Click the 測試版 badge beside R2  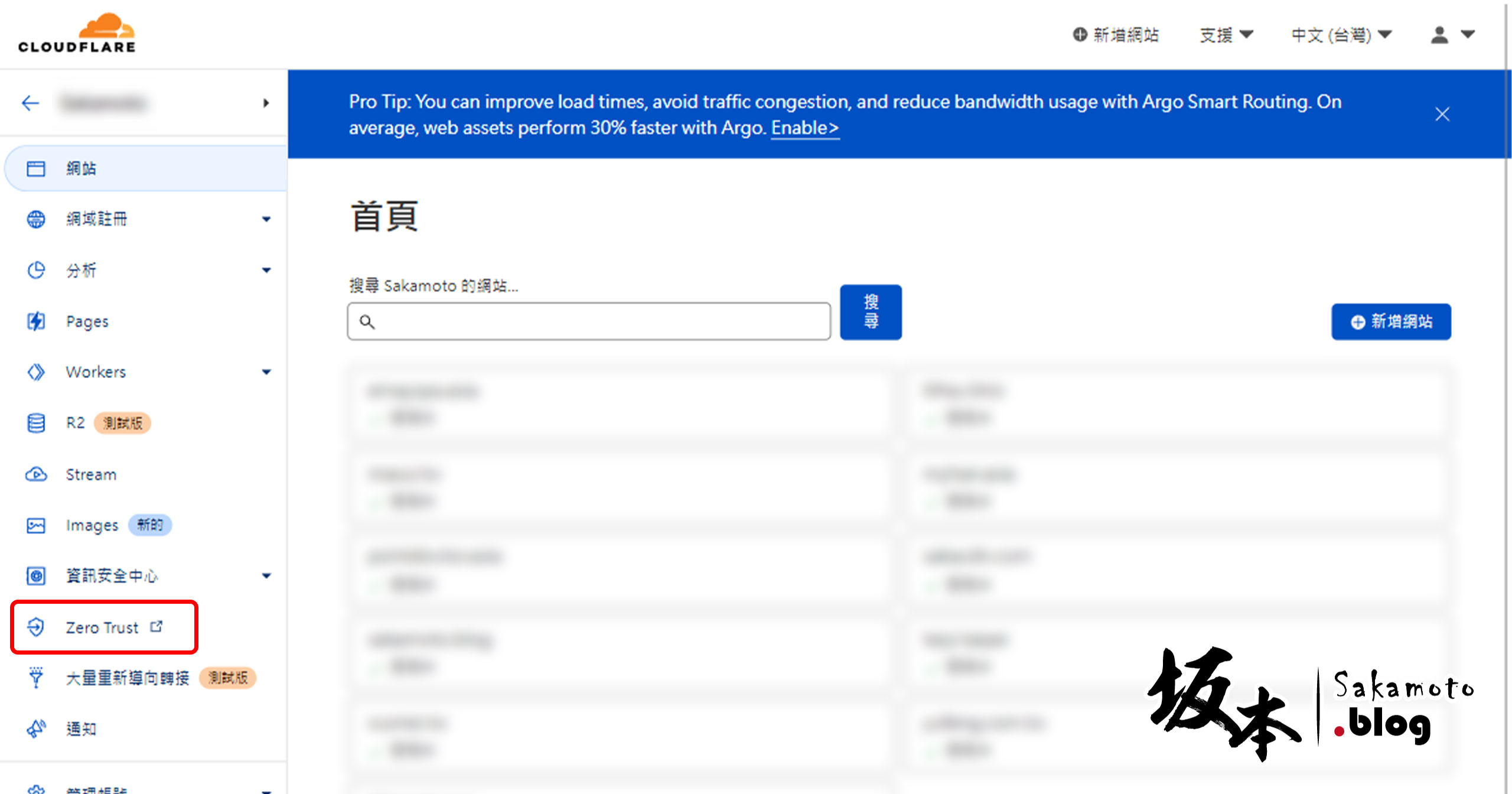[123, 423]
